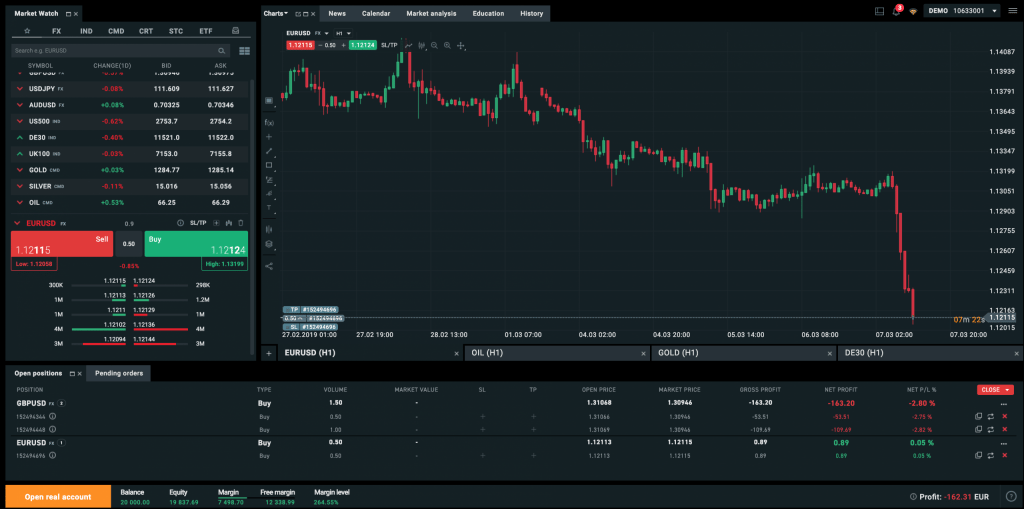This screenshot has height=509, width=1024.
Task: Click the layout icon in top right bar
Action: pos(880,11)
